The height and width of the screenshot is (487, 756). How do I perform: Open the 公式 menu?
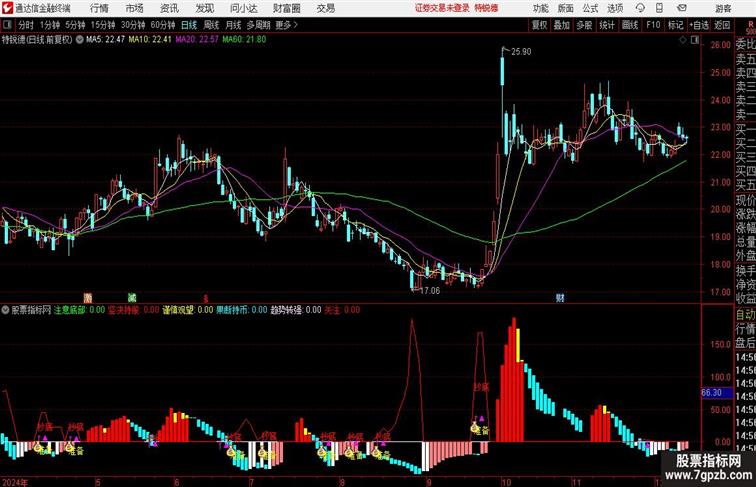coord(590,8)
